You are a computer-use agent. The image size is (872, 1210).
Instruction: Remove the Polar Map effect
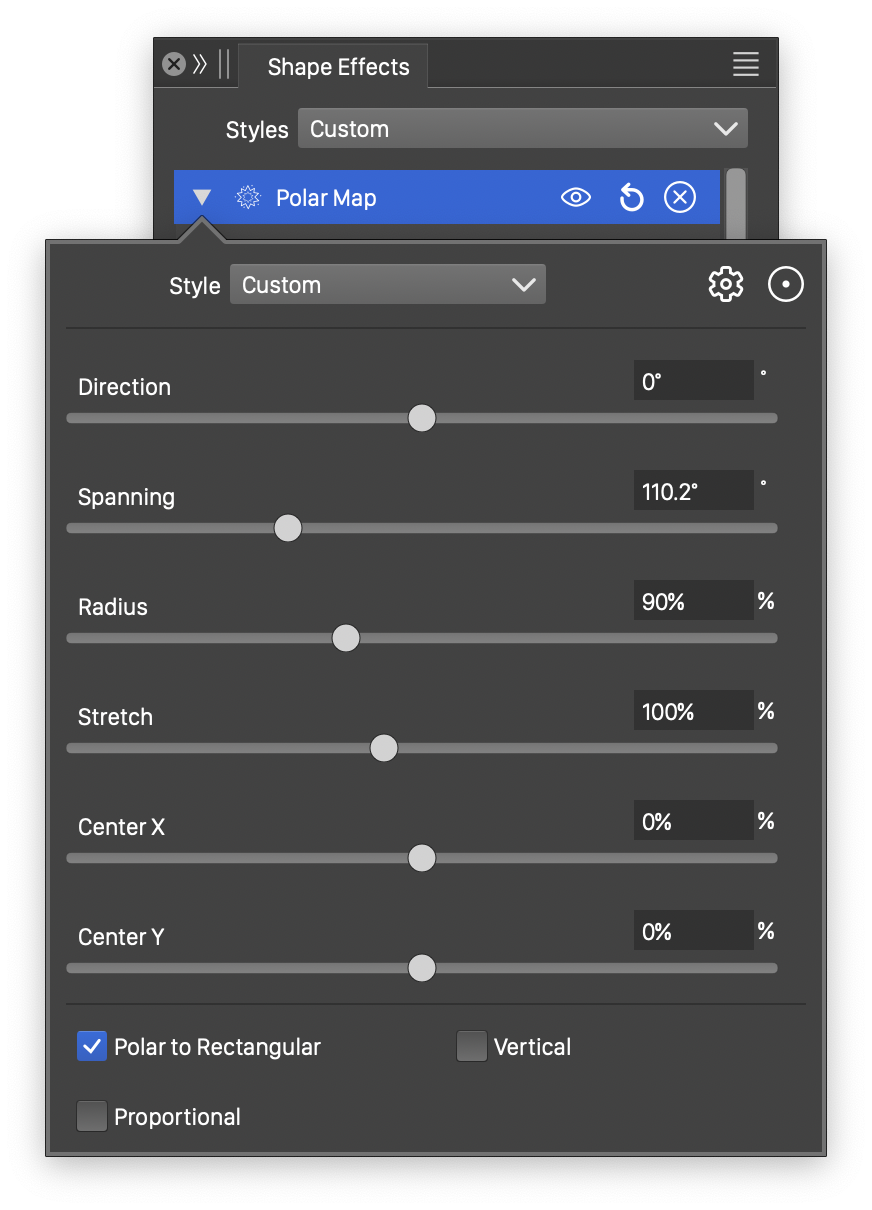pyautogui.click(x=680, y=198)
